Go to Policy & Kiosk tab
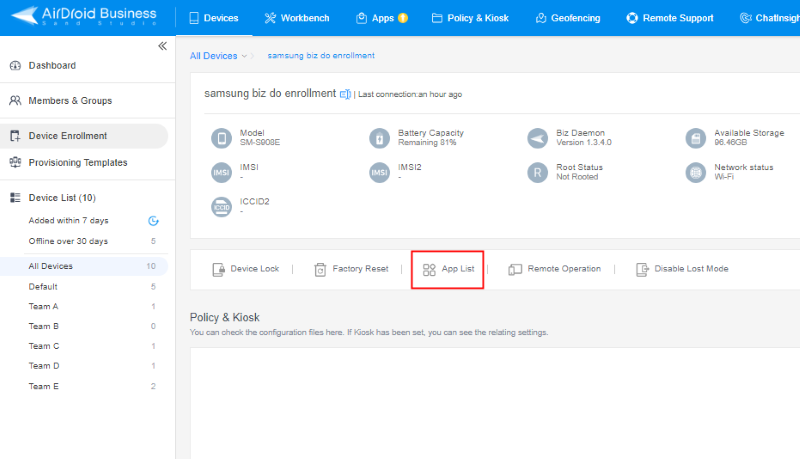The height and width of the screenshot is (459, 800). (x=470, y=18)
